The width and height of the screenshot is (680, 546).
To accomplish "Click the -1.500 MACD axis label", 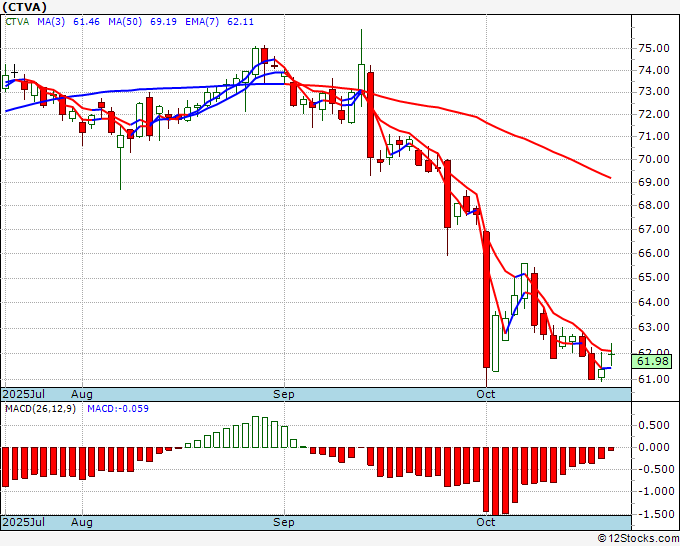I will tap(657, 514).
